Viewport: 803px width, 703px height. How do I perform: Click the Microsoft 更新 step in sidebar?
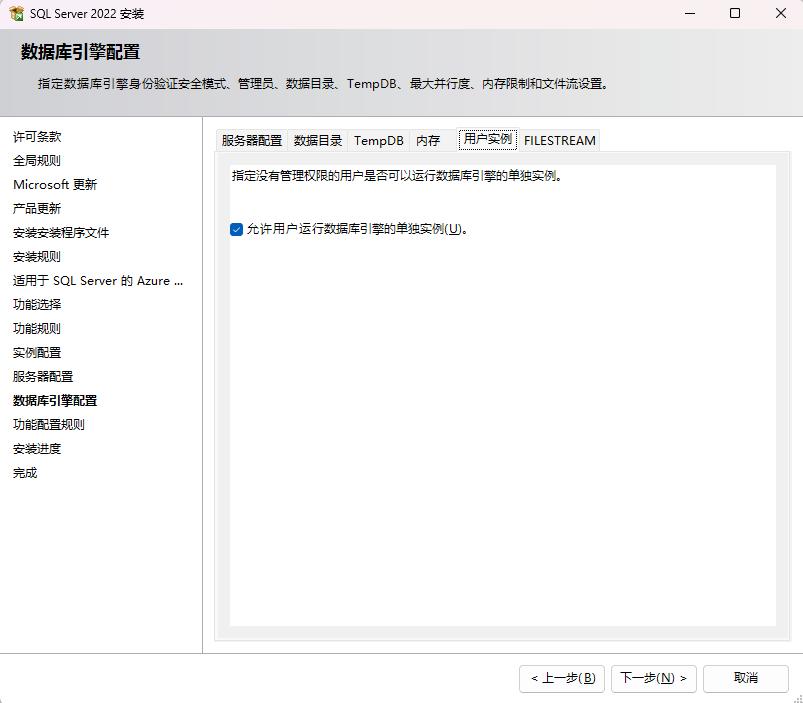coord(55,185)
